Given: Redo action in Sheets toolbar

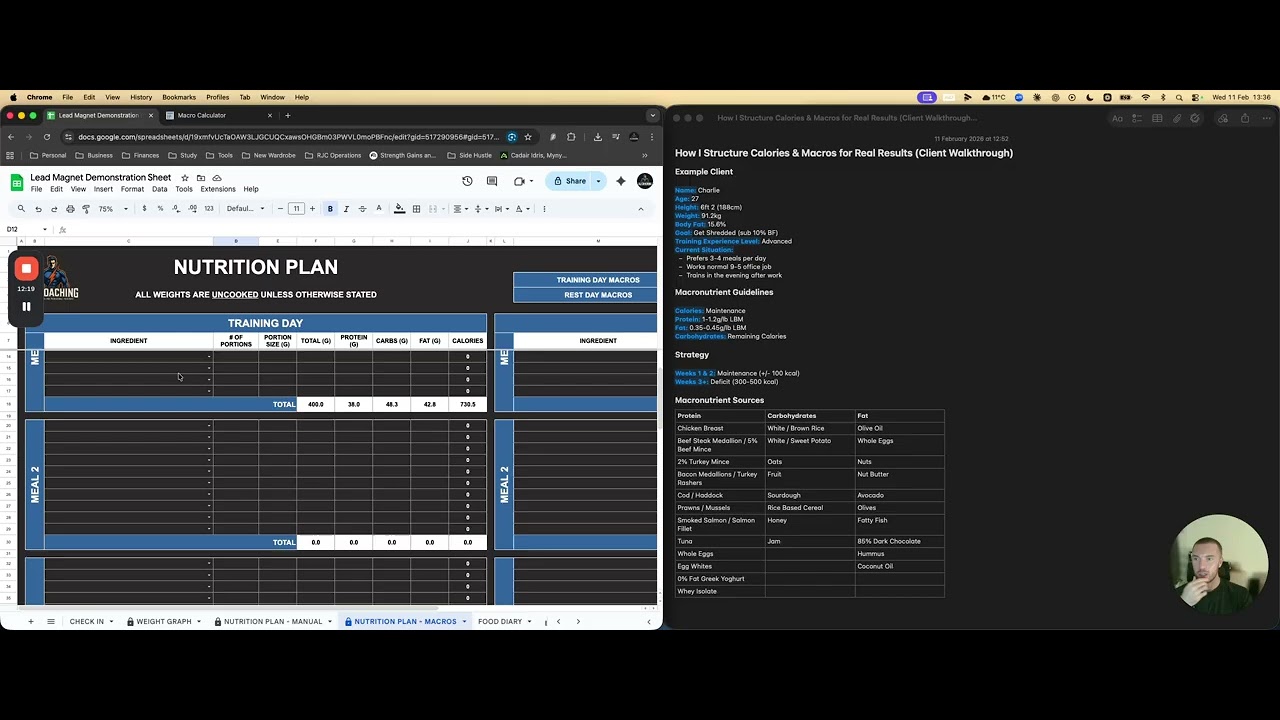Looking at the screenshot, I should pyautogui.click(x=54, y=209).
